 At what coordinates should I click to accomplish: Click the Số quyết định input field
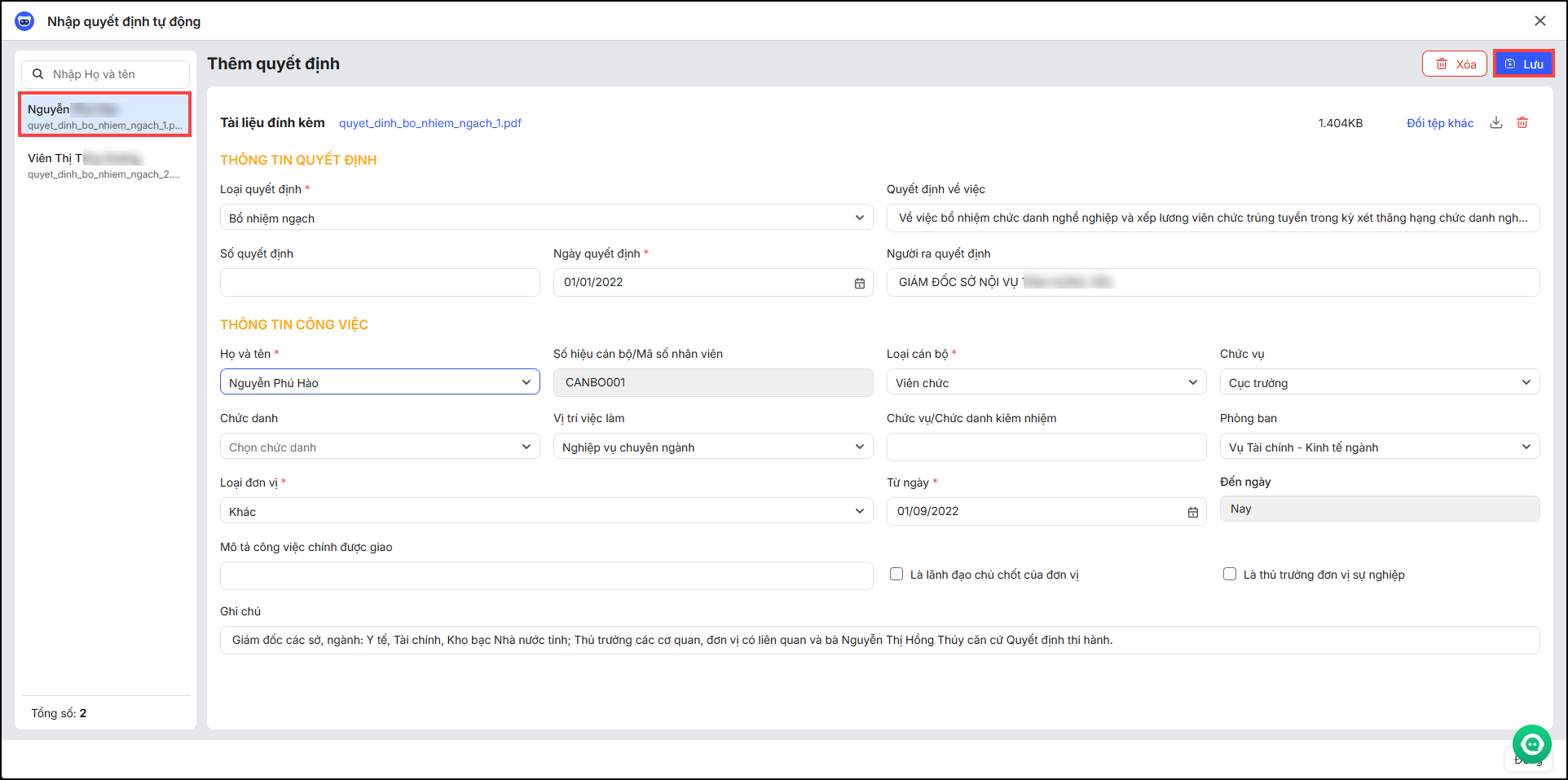tap(379, 283)
